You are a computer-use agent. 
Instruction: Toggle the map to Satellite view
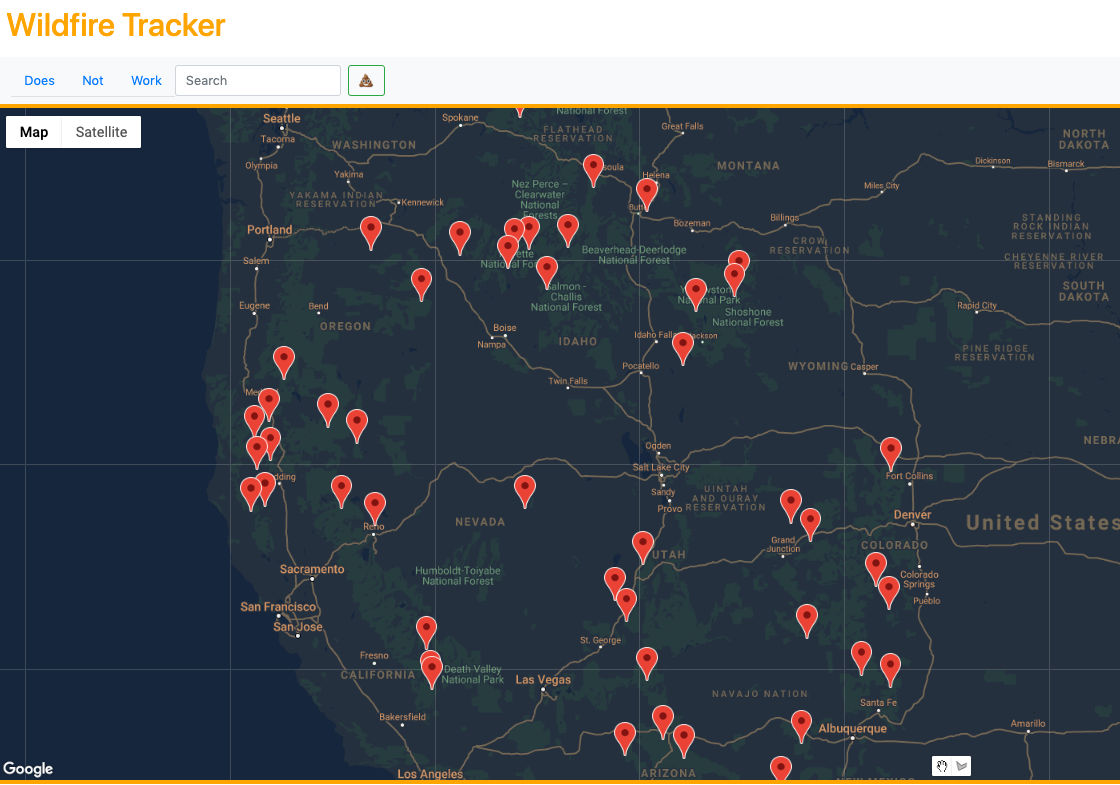[x=100, y=131]
